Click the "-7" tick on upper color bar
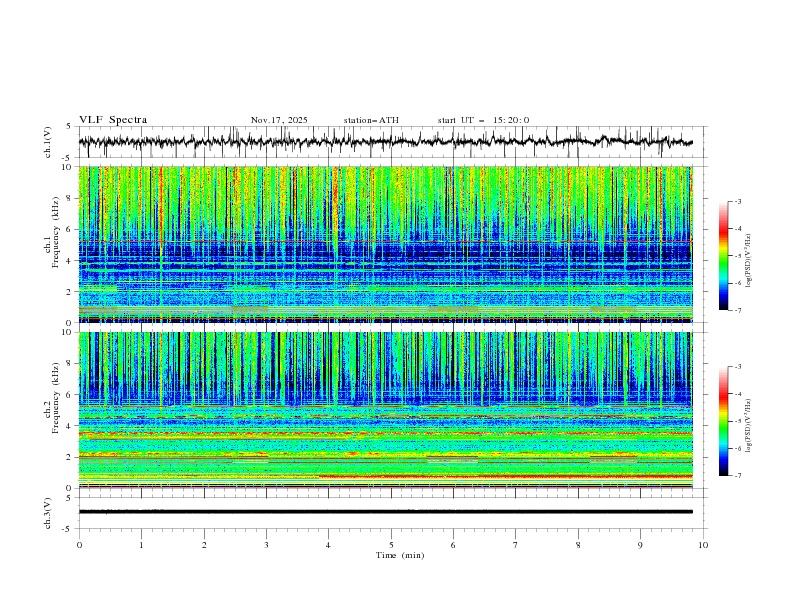The height and width of the screenshot is (612, 792). pyautogui.click(x=738, y=310)
